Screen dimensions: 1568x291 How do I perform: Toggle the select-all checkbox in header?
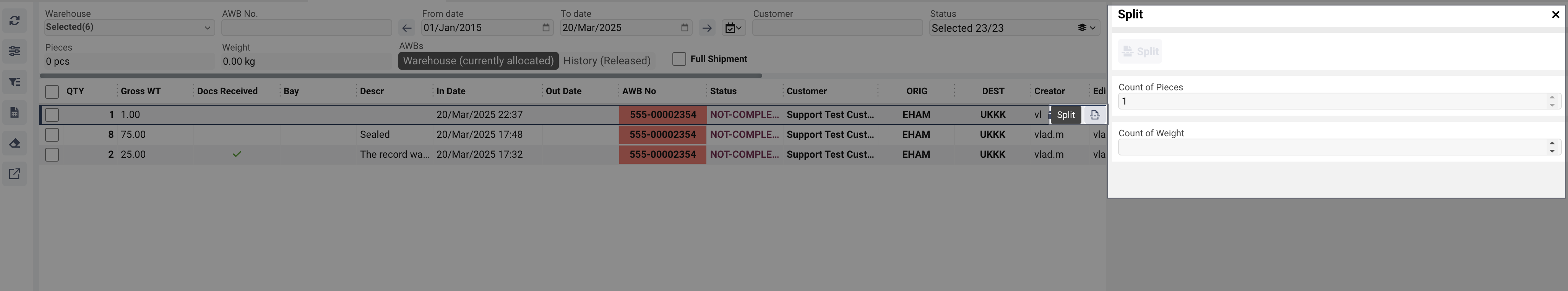(x=52, y=92)
